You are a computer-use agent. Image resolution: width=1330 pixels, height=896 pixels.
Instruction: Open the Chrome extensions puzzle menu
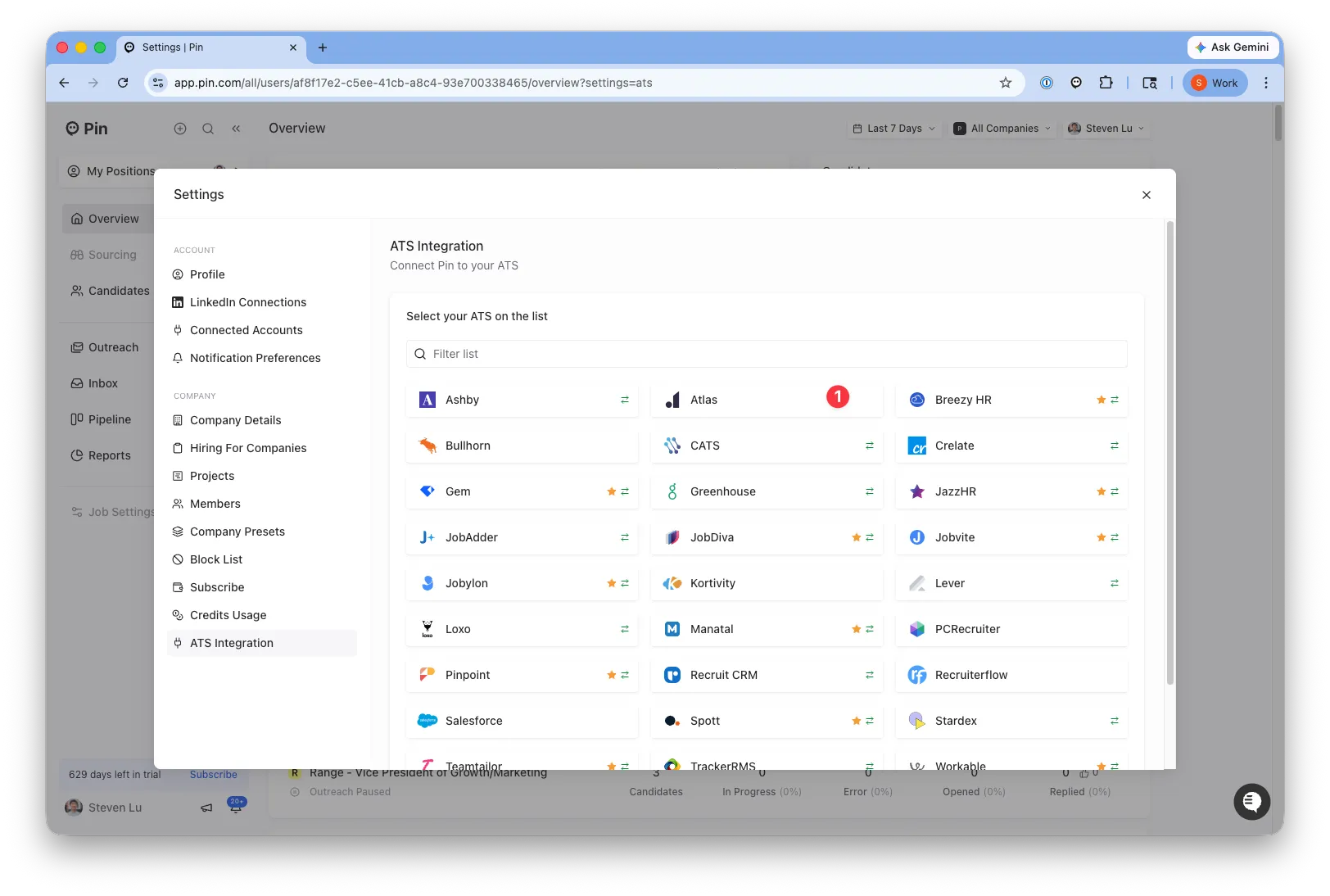[1106, 83]
